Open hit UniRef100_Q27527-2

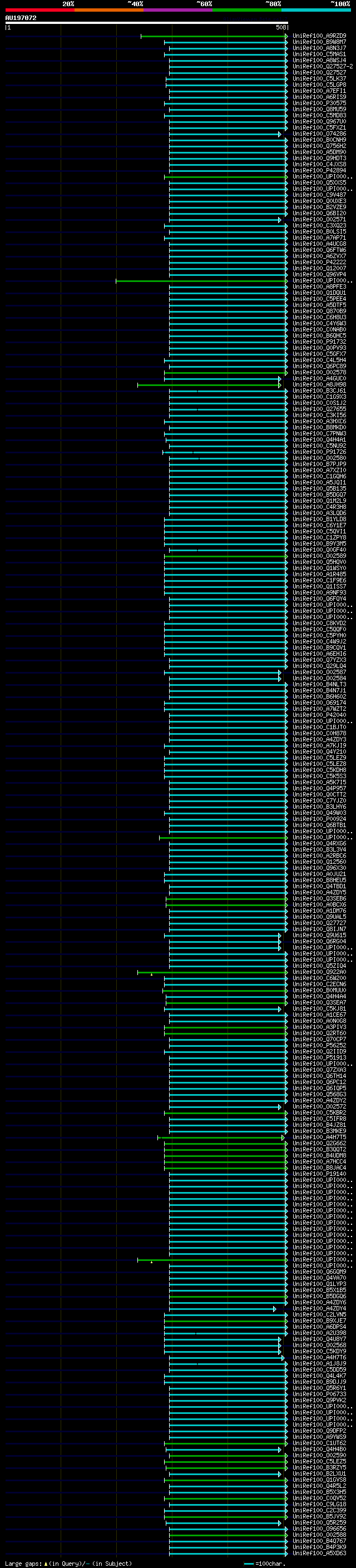323,66
